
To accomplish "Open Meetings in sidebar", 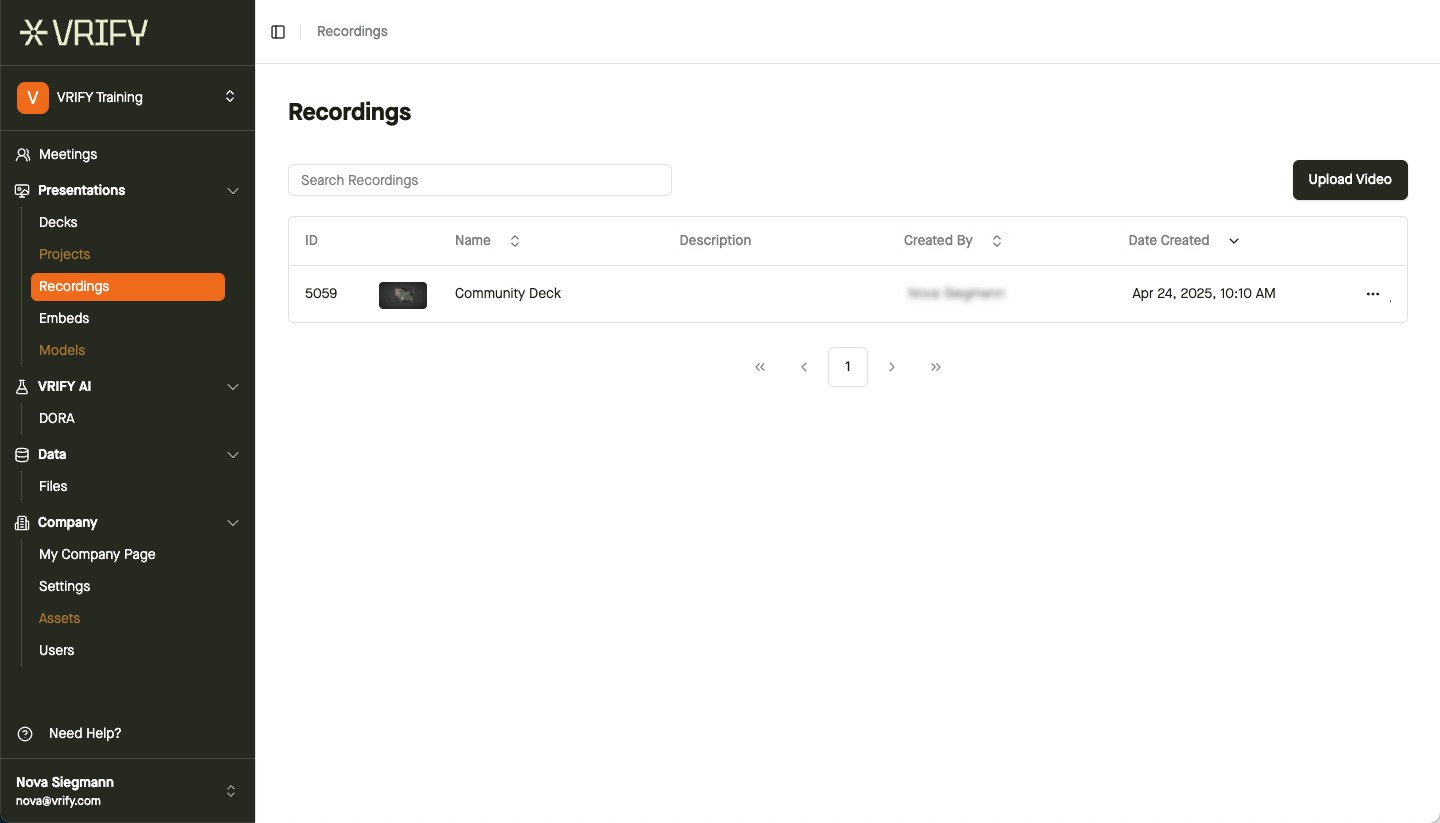I will [68, 154].
